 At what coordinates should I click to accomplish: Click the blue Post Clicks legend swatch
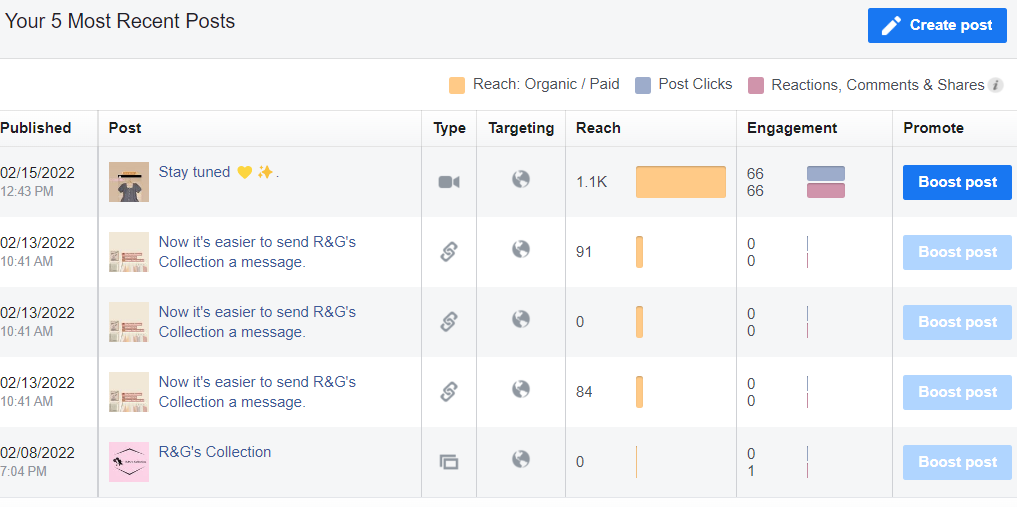(x=643, y=85)
